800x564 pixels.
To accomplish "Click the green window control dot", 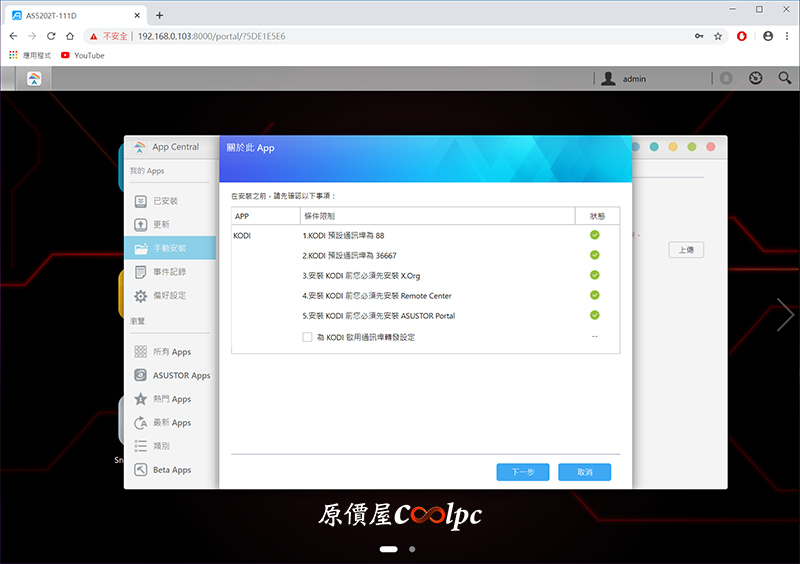I will (x=692, y=147).
